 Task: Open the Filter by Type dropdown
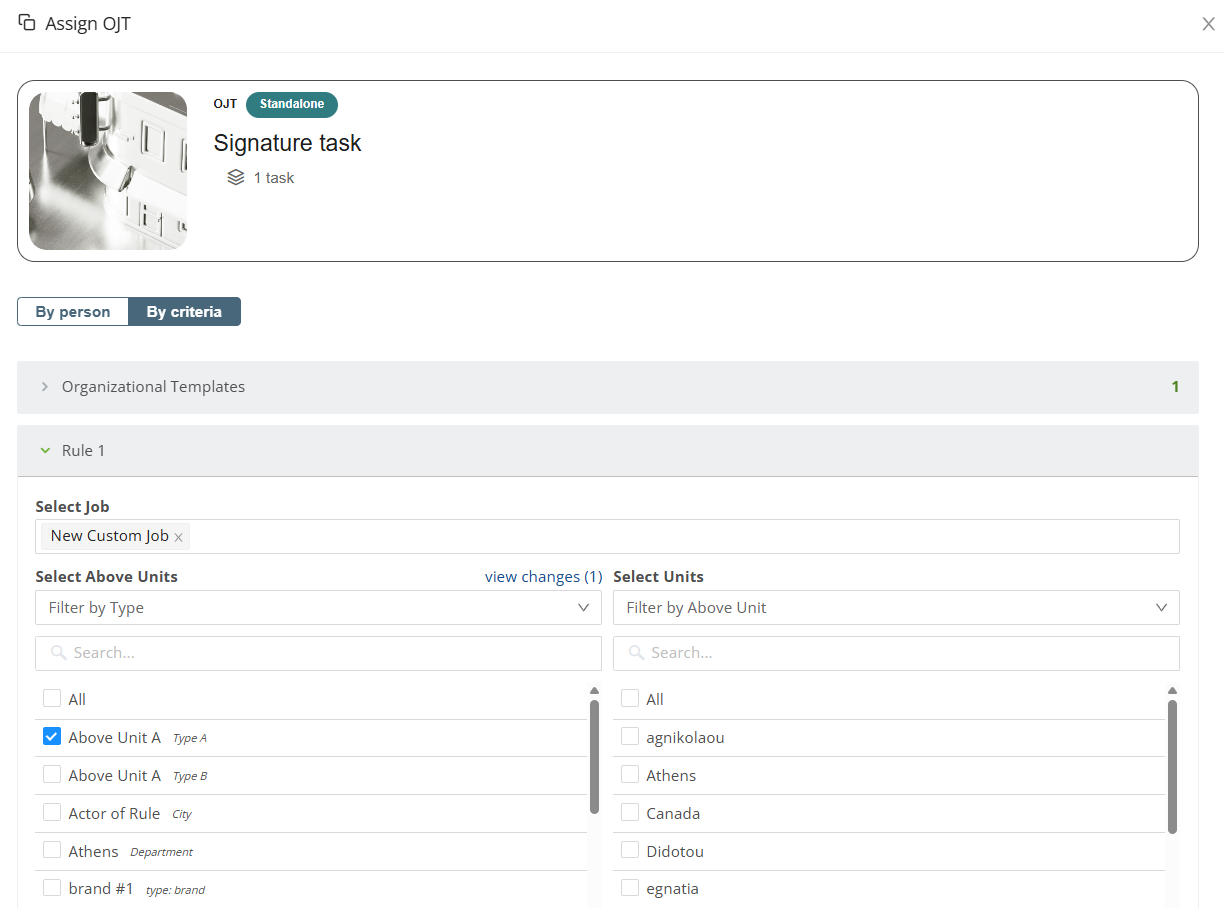(x=318, y=608)
